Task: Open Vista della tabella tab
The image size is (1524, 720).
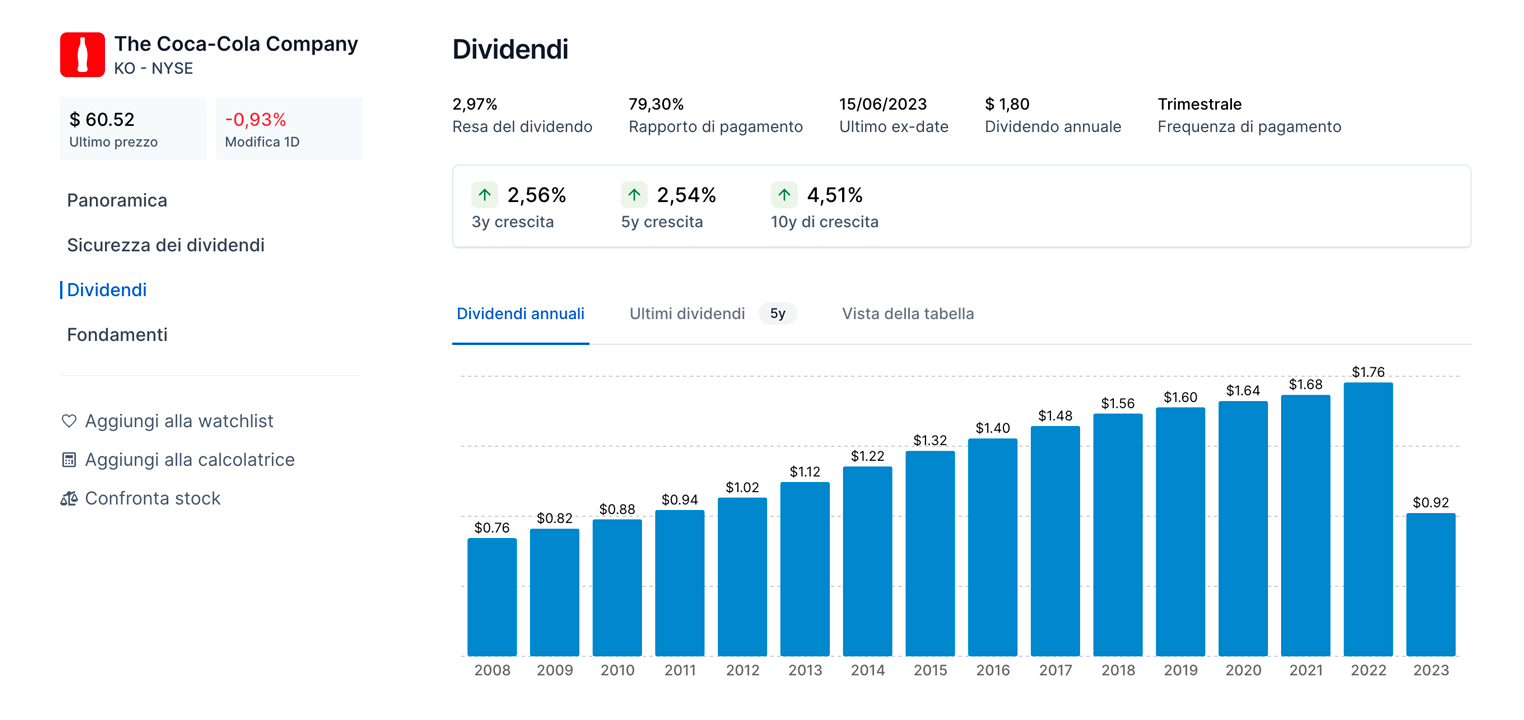Action: coord(907,314)
